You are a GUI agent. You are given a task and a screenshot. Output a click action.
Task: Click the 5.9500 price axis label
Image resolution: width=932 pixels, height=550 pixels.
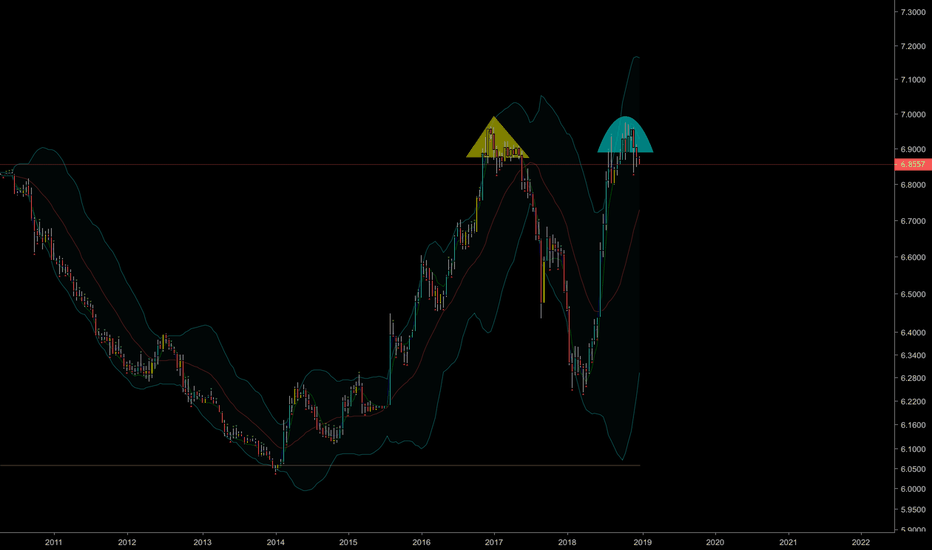[x=913, y=510]
